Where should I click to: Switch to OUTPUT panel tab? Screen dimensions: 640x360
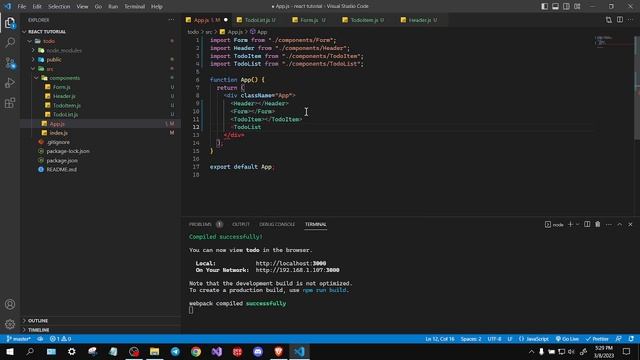click(241, 224)
